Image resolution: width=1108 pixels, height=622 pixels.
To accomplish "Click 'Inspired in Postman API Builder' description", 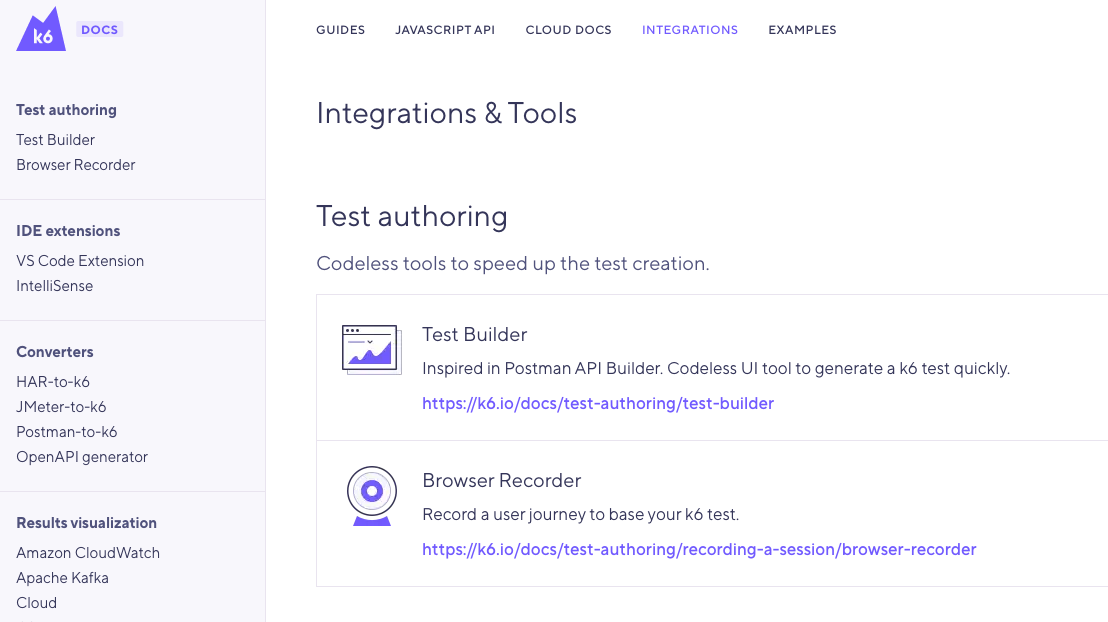I will pyautogui.click(x=716, y=369).
